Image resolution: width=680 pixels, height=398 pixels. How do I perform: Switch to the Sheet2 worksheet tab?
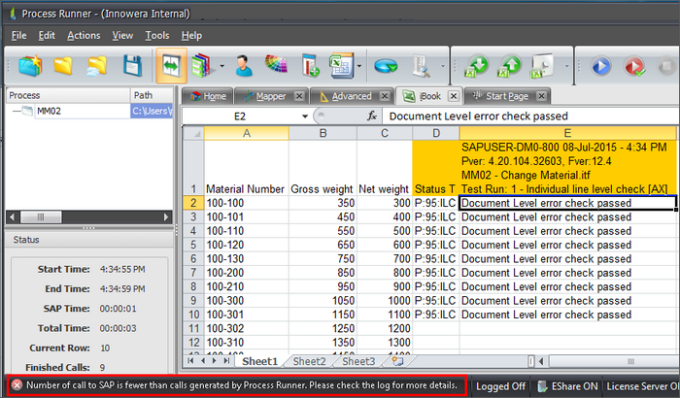point(309,361)
